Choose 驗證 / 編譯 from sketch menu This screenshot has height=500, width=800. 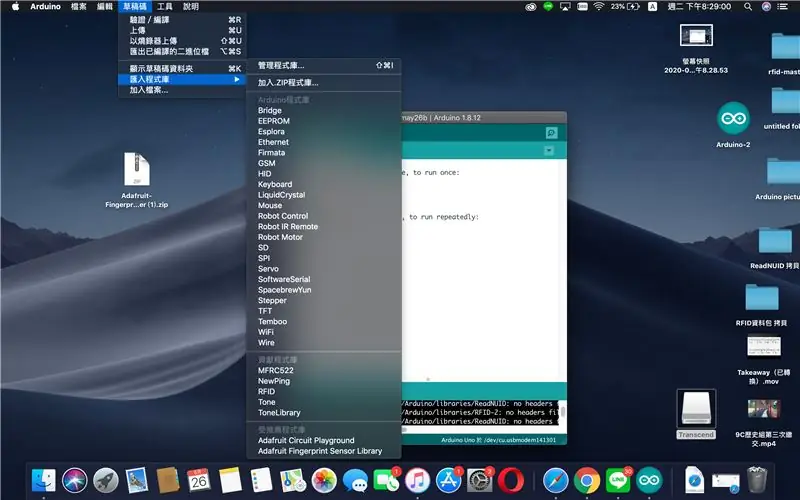182,20
